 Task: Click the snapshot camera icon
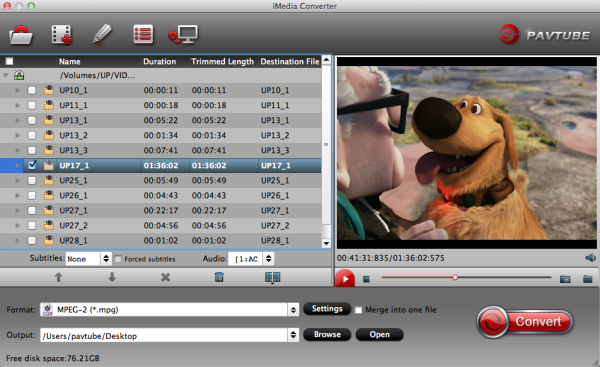[x=565, y=279]
